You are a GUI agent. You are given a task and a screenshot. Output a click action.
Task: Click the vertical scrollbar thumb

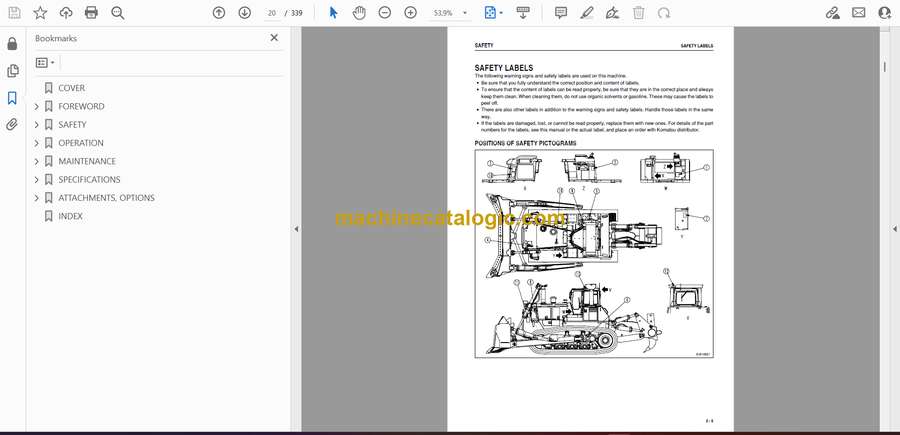click(x=884, y=66)
